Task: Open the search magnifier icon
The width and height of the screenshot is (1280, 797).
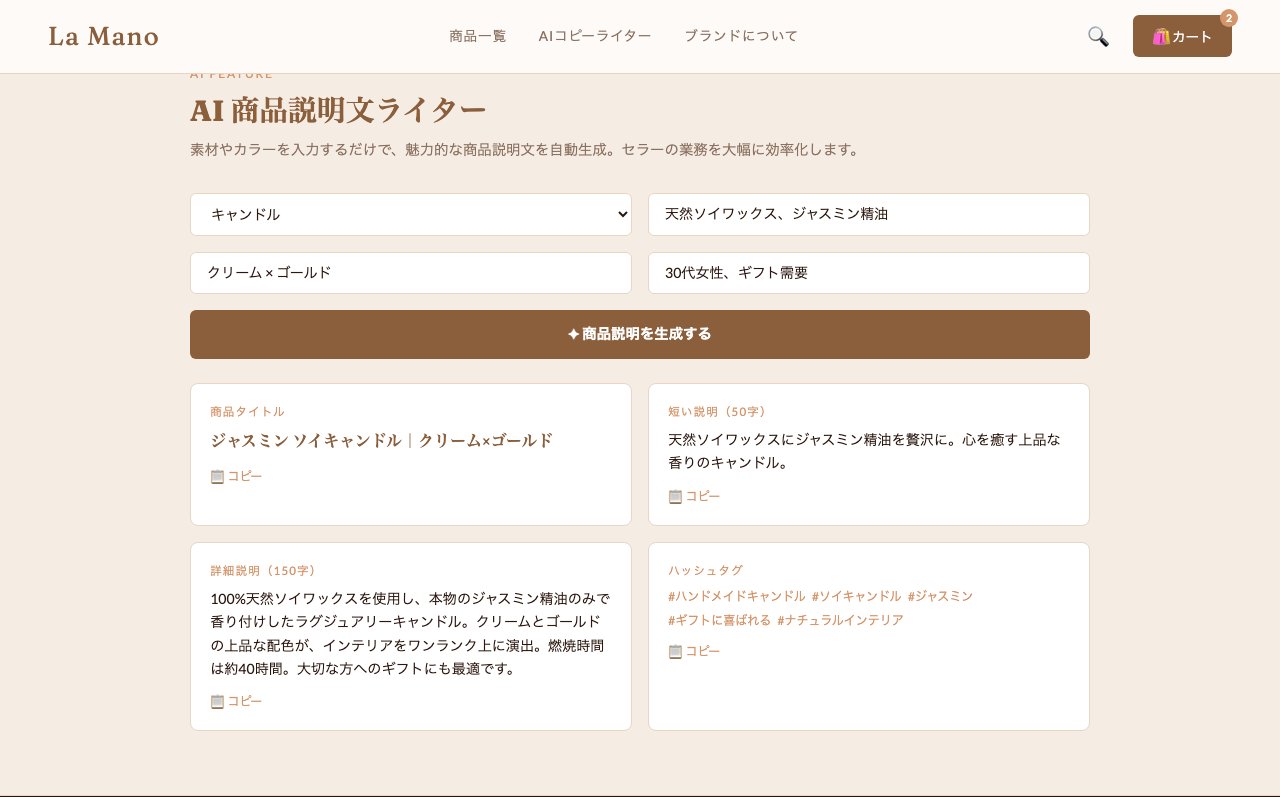Action: coord(1098,36)
